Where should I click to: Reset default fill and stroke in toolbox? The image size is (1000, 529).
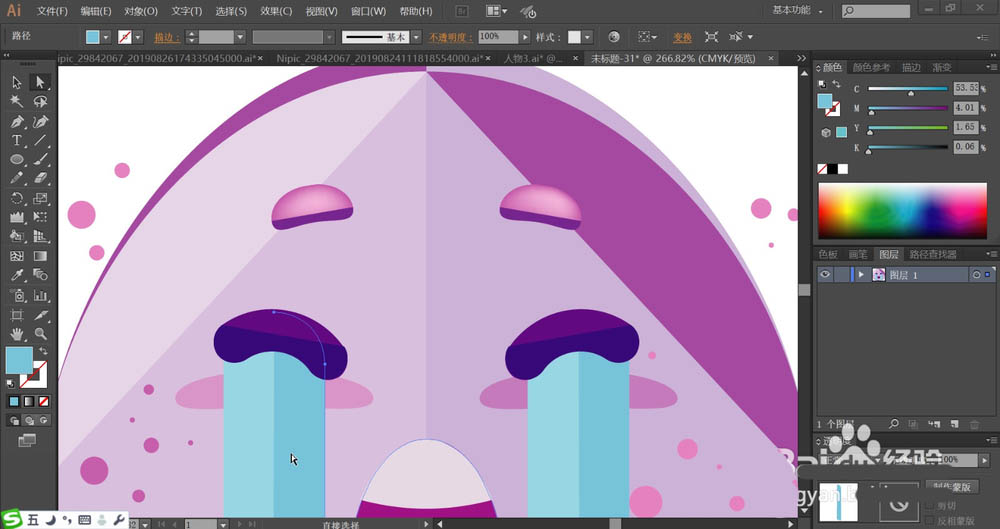(x=11, y=384)
